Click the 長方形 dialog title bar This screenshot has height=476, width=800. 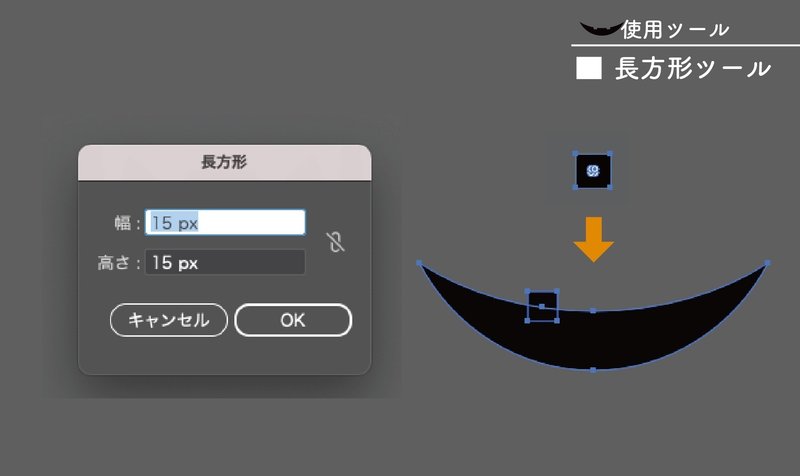[x=224, y=162]
